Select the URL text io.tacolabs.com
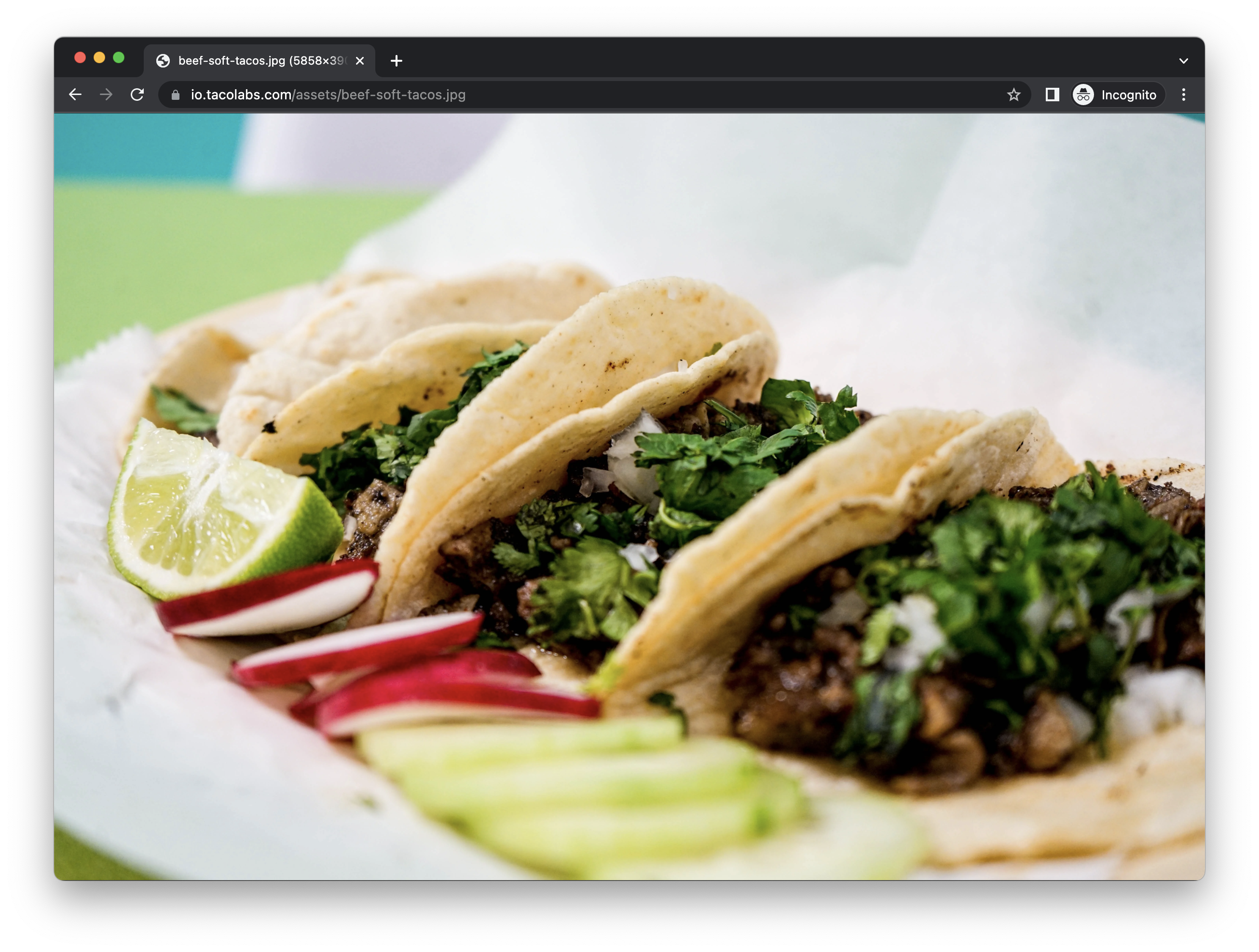The height and width of the screenshot is (952, 1259). (x=240, y=95)
